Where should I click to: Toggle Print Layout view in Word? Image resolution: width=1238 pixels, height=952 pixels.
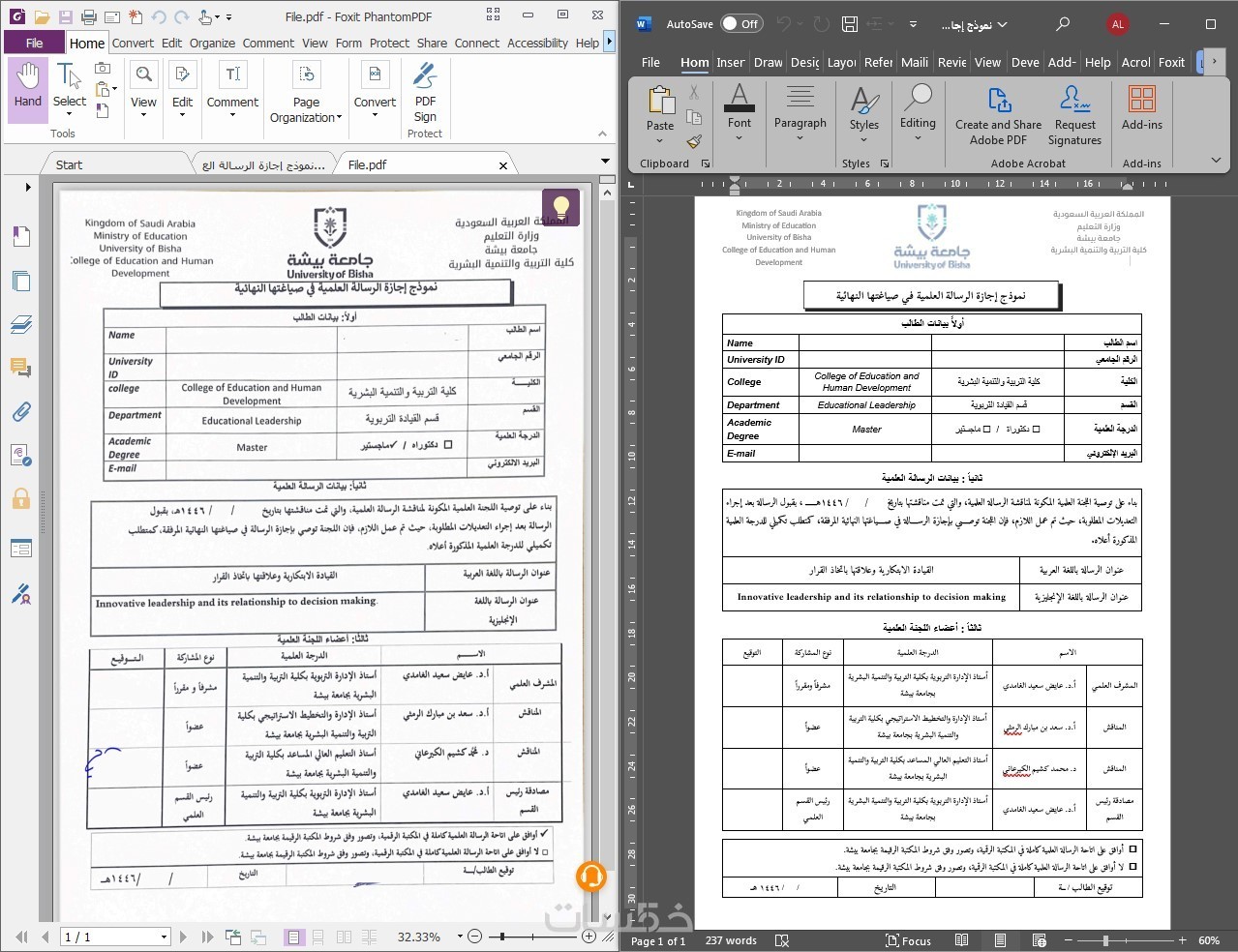1000,940
